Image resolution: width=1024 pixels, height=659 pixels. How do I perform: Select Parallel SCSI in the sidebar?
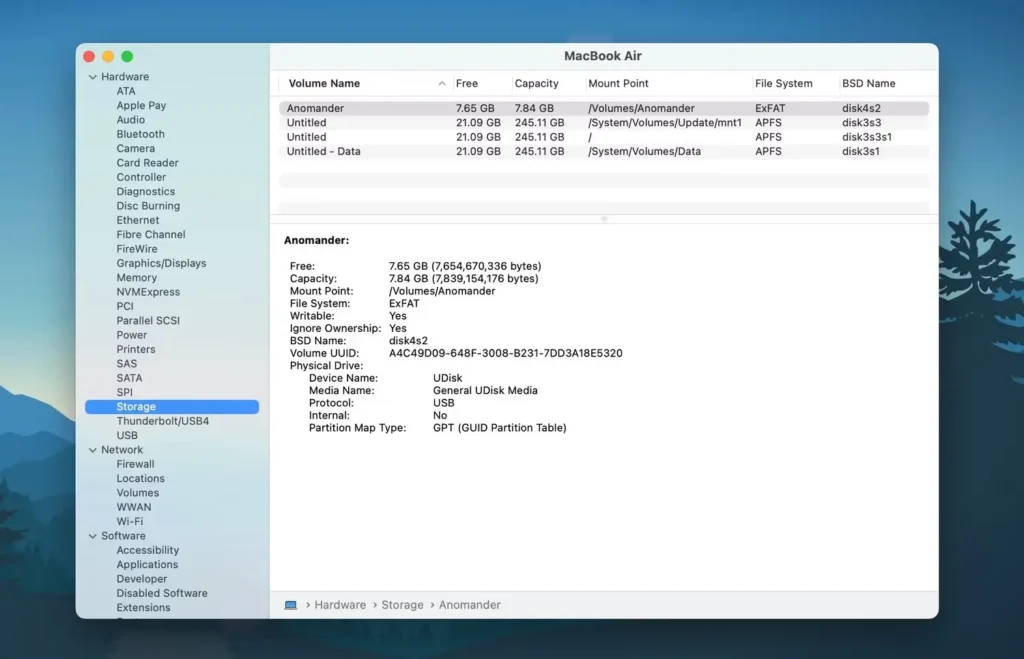coord(148,321)
